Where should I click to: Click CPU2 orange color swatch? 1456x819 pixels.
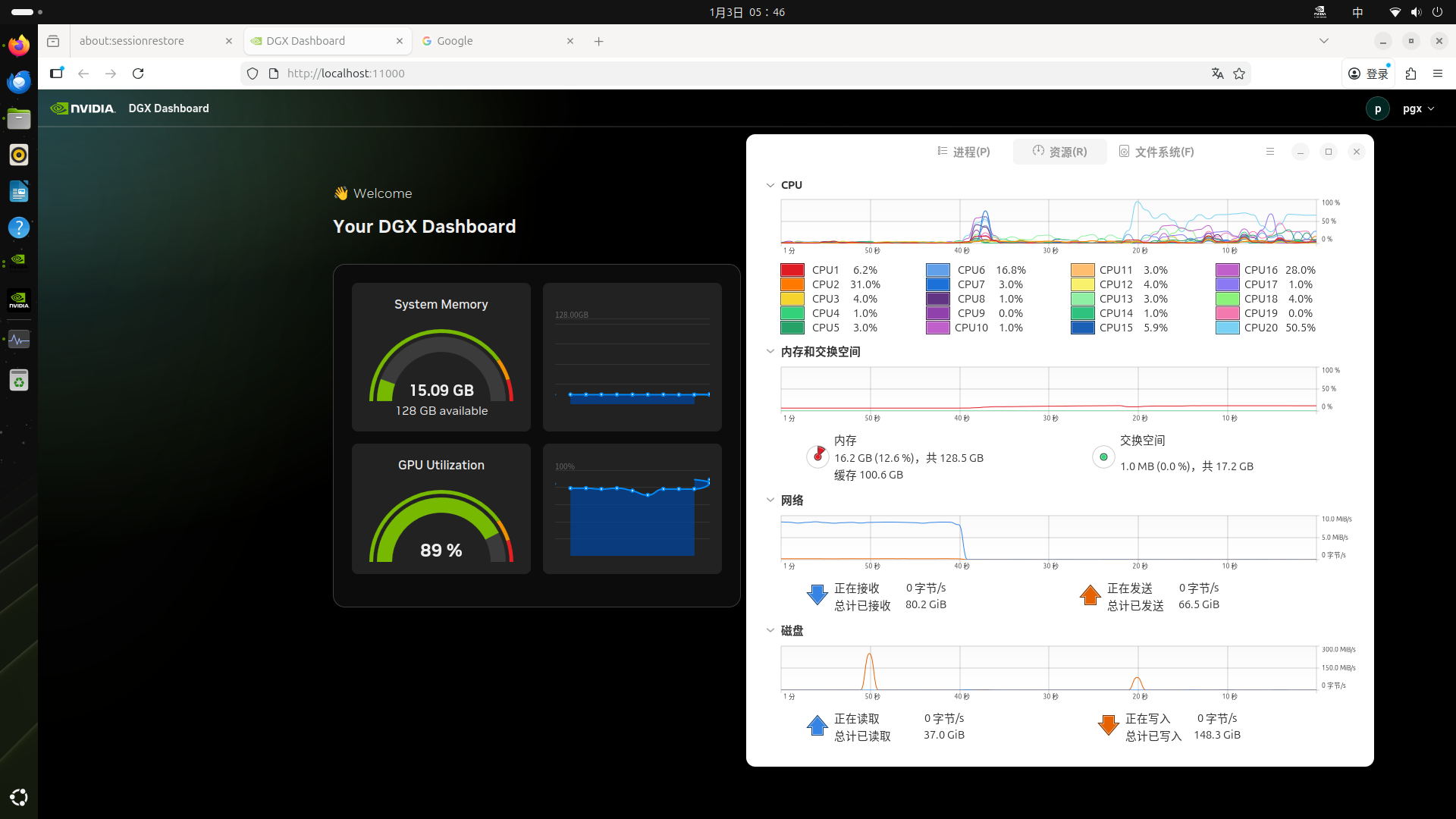(x=792, y=284)
